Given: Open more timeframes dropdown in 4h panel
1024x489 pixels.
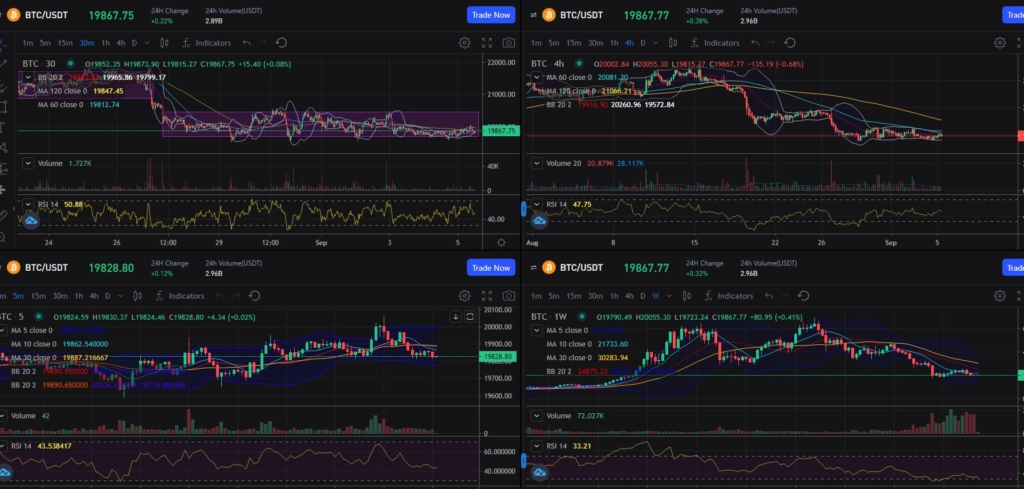Looking at the screenshot, I should 656,43.
